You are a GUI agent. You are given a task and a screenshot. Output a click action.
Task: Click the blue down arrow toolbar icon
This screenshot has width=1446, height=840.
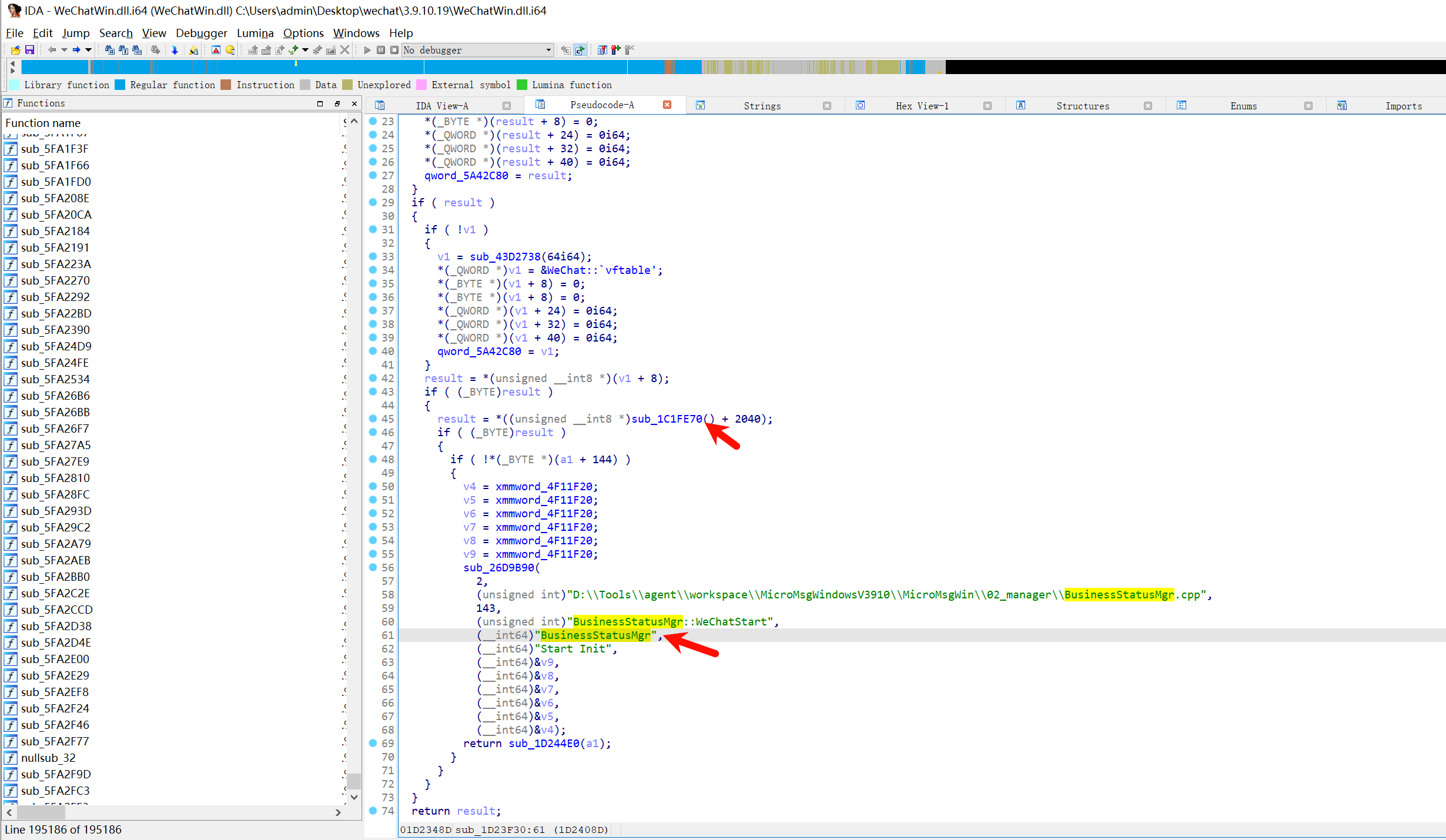tap(175, 50)
